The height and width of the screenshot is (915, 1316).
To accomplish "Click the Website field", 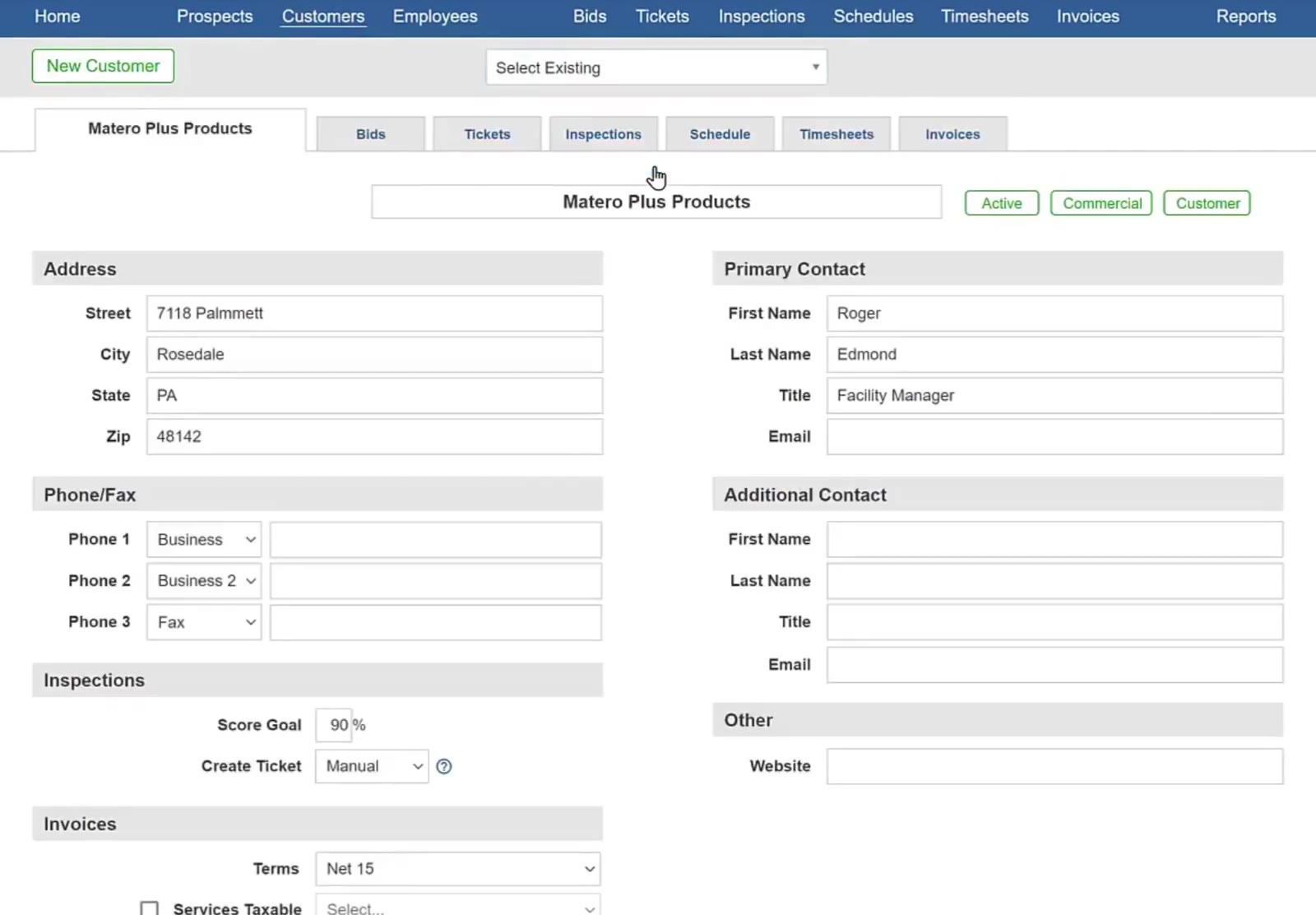I will [x=1054, y=766].
